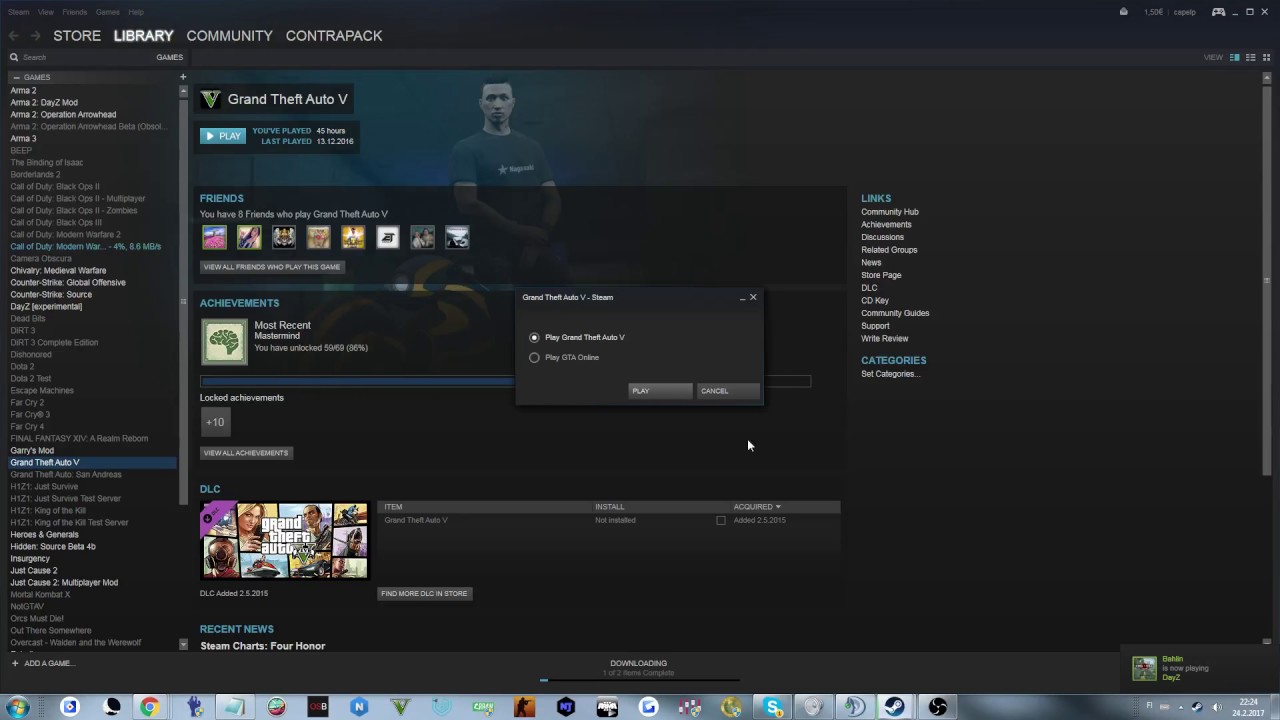Open the Mastermind achievement brain icon
The width and height of the screenshot is (1280, 720).
tap(224, 342)
